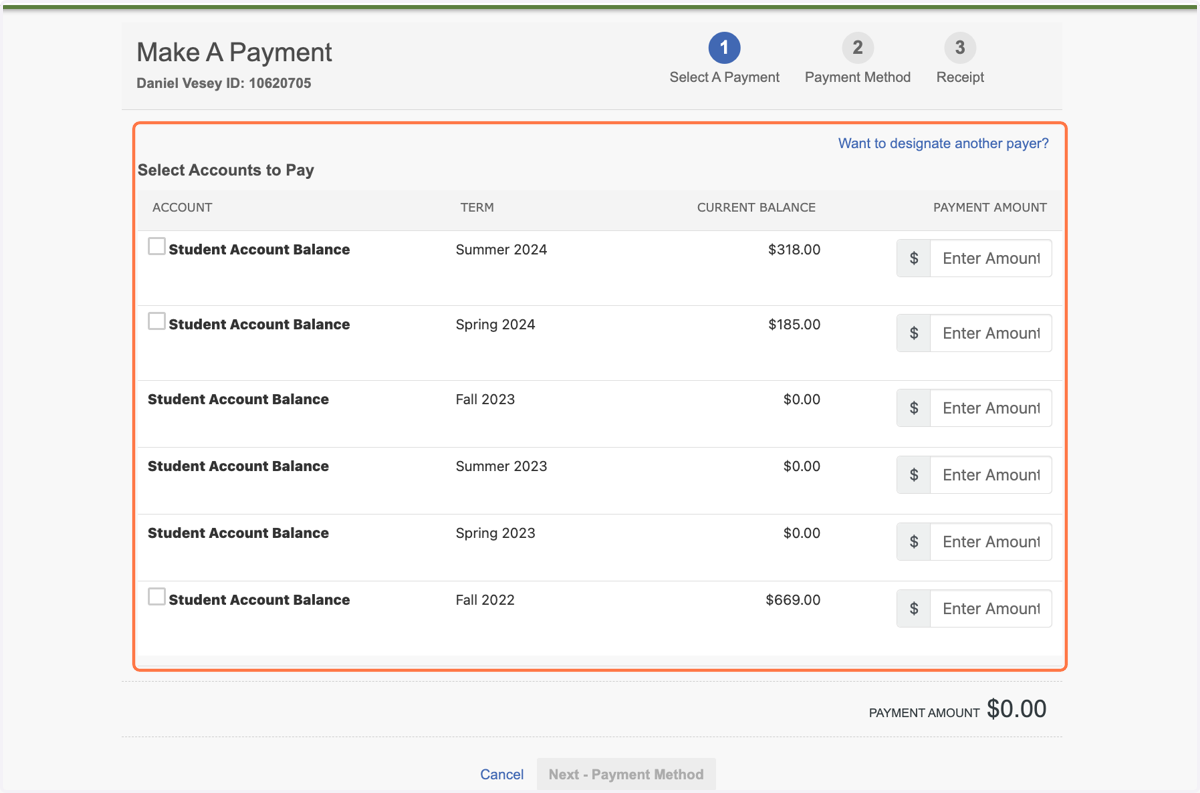Click Student Account Balance label for Spring 2023

[238, 533]
